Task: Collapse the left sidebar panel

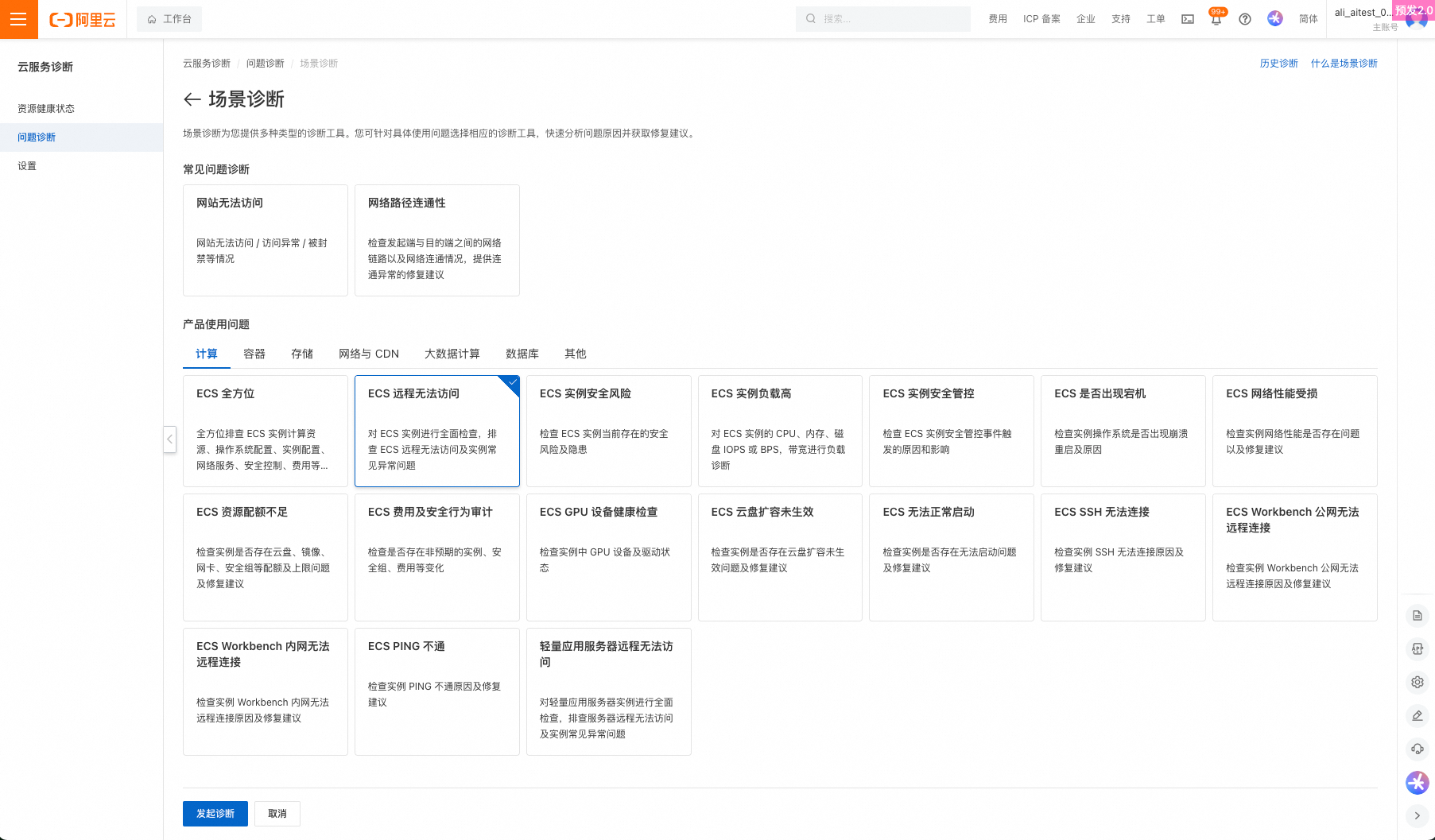Action: tap(169, 439)
